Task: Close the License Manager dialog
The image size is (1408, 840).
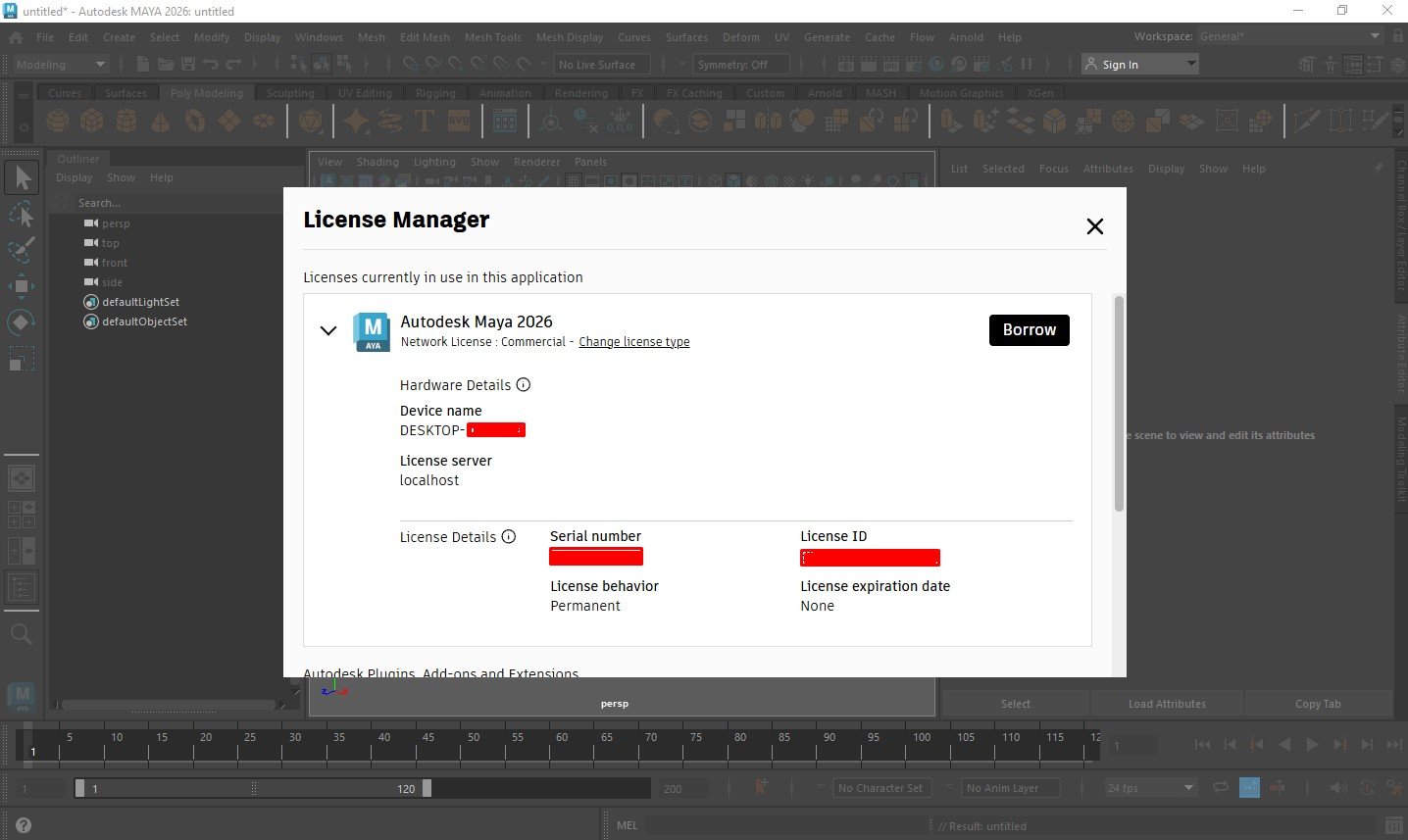Action: pos(1095,226)
